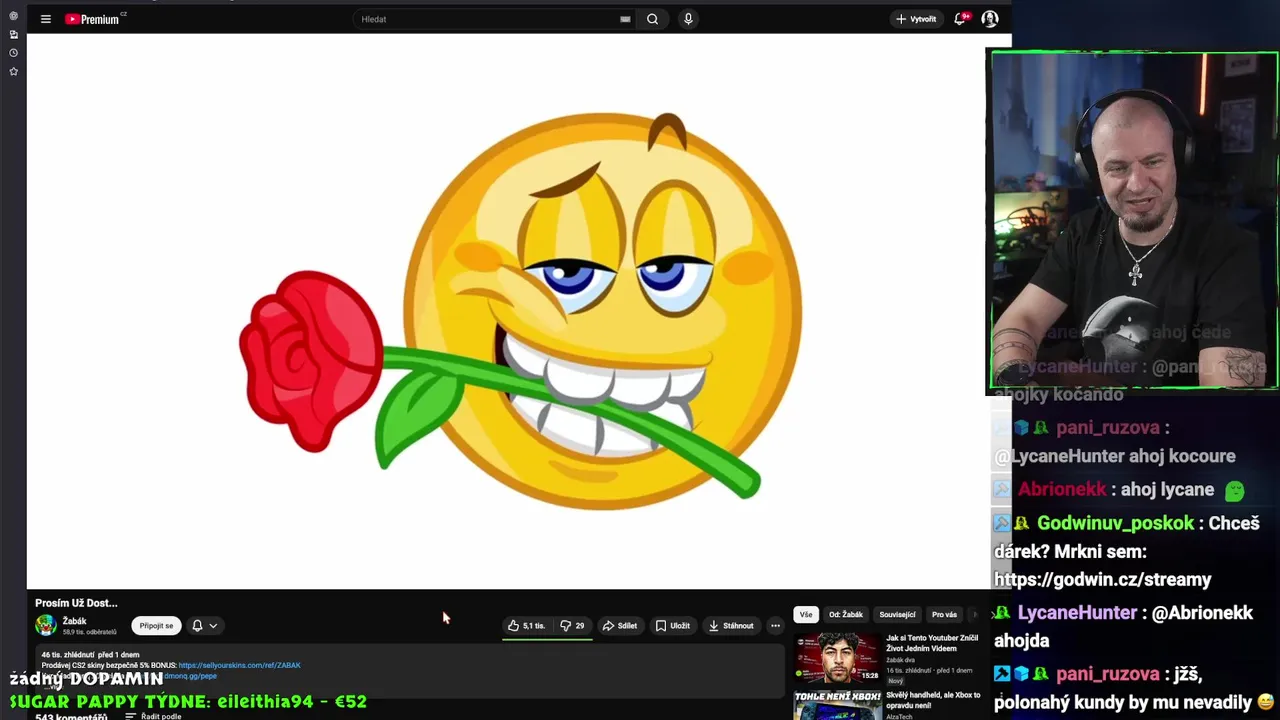1280x720 pixels.
Task: Open the Žabák channel avatar
Action: (46, 626)
